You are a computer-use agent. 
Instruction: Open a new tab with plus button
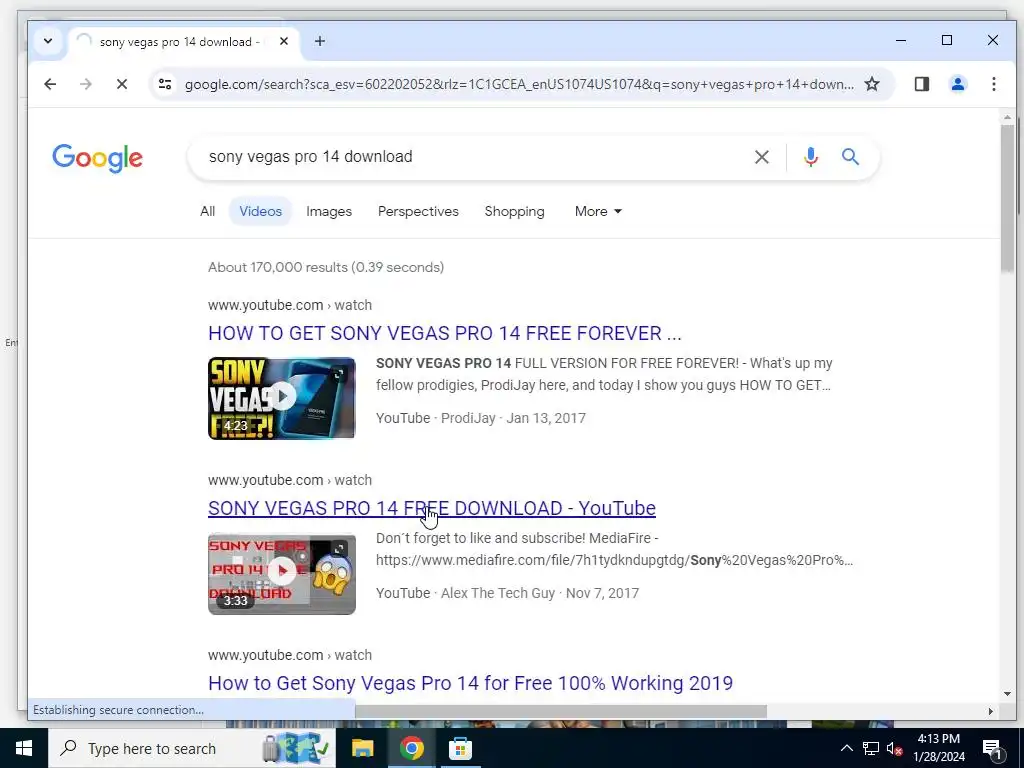(319, 41)
